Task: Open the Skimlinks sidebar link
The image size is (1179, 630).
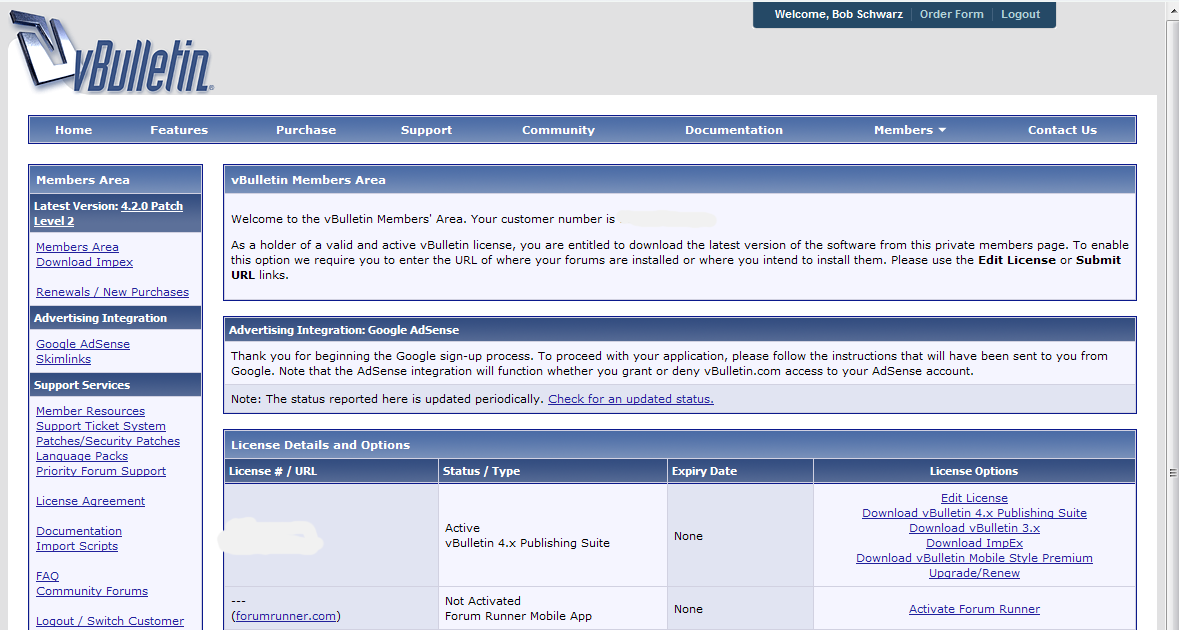Action: [63, 359]
